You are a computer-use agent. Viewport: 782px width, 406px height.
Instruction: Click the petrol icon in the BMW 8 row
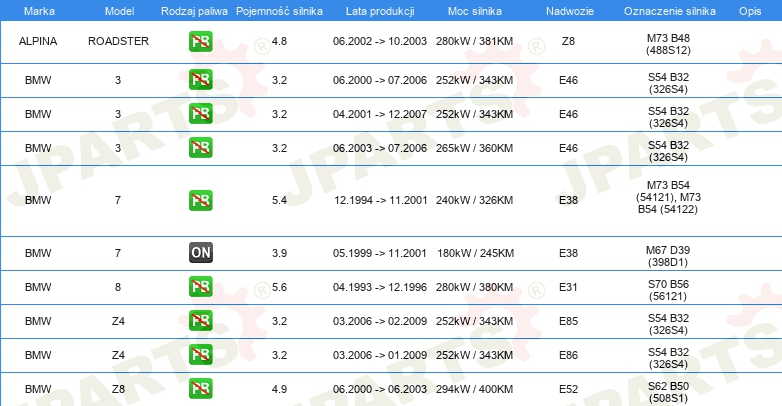coord(200,287)
